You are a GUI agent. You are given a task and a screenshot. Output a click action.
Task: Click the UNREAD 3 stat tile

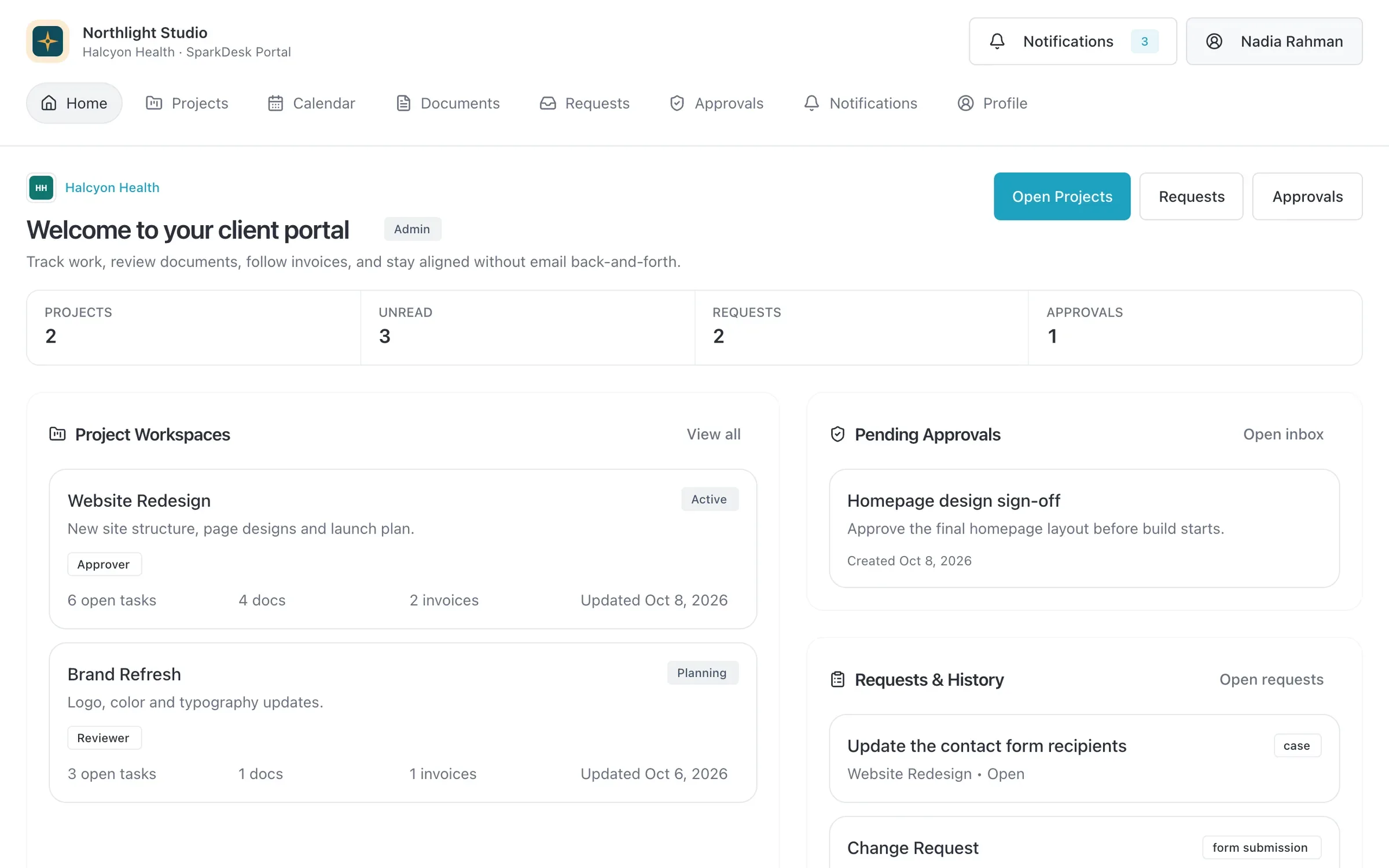click(x=527, y=328)
